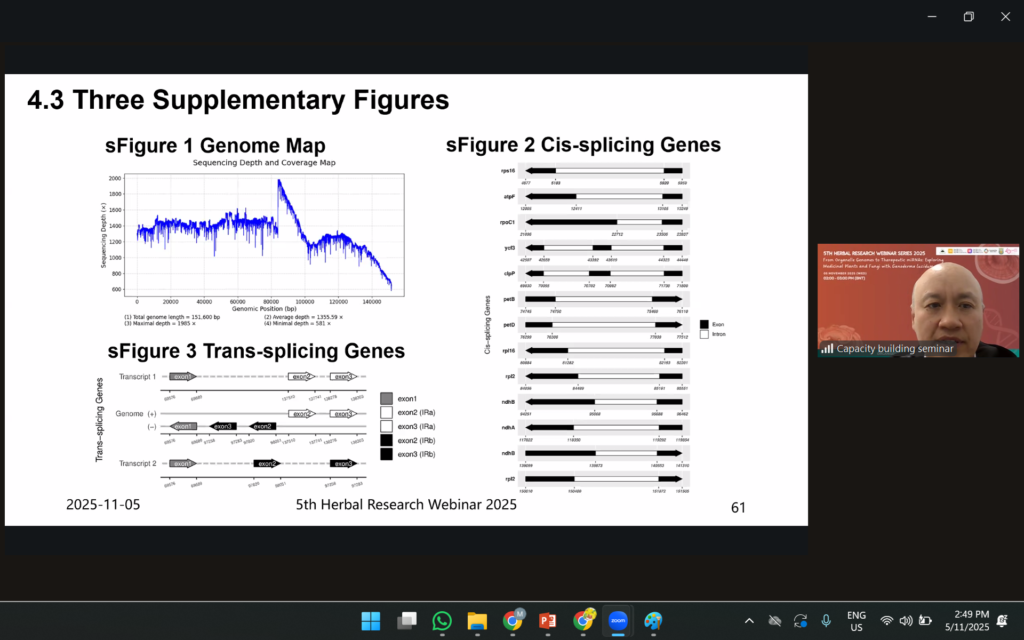
Task: Open the notification bell in the taskbar corner
Action: point(1003,621)
